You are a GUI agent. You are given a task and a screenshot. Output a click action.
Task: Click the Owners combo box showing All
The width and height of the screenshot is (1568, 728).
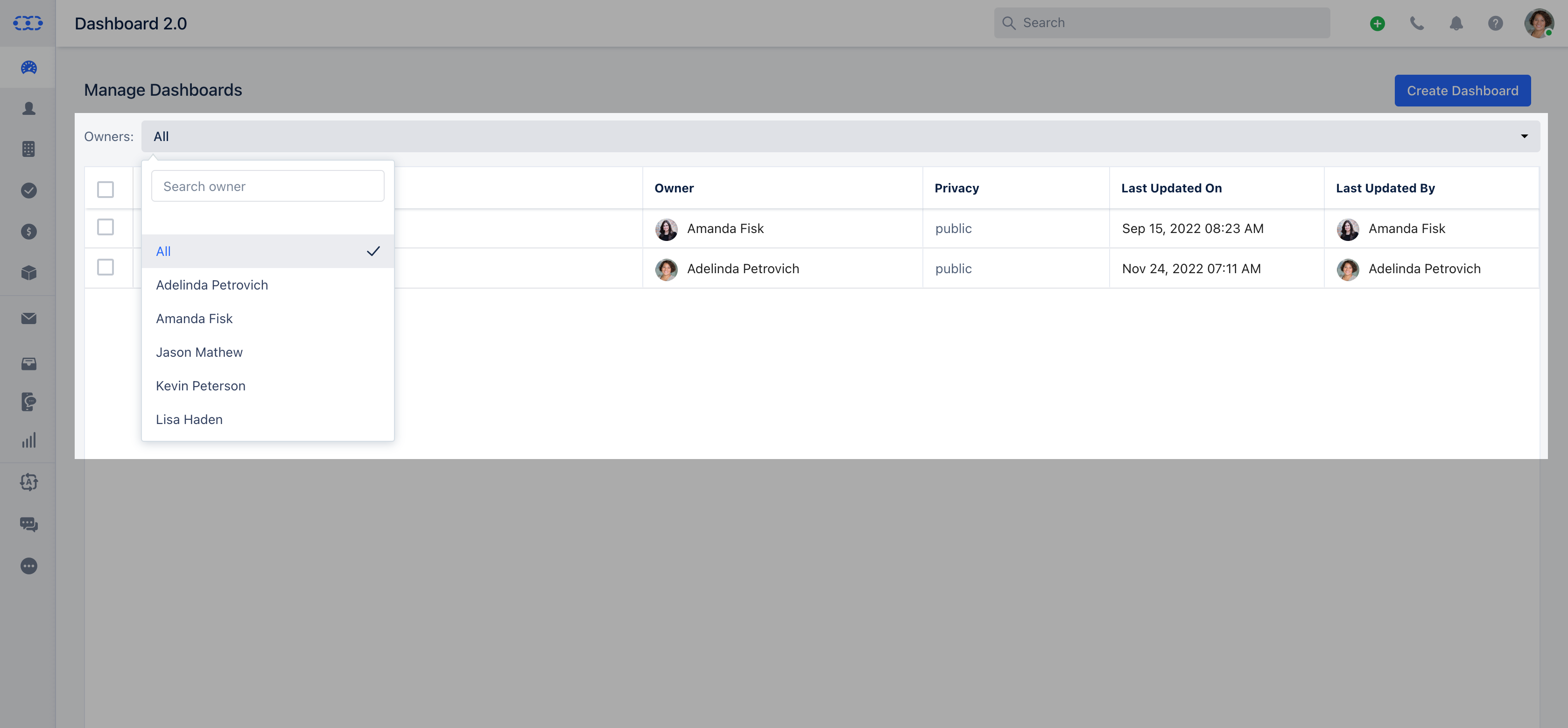(x=841, y=136)
